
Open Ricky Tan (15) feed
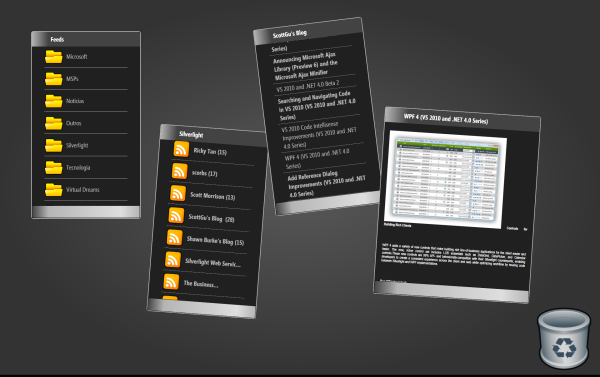tap(210, 152)
